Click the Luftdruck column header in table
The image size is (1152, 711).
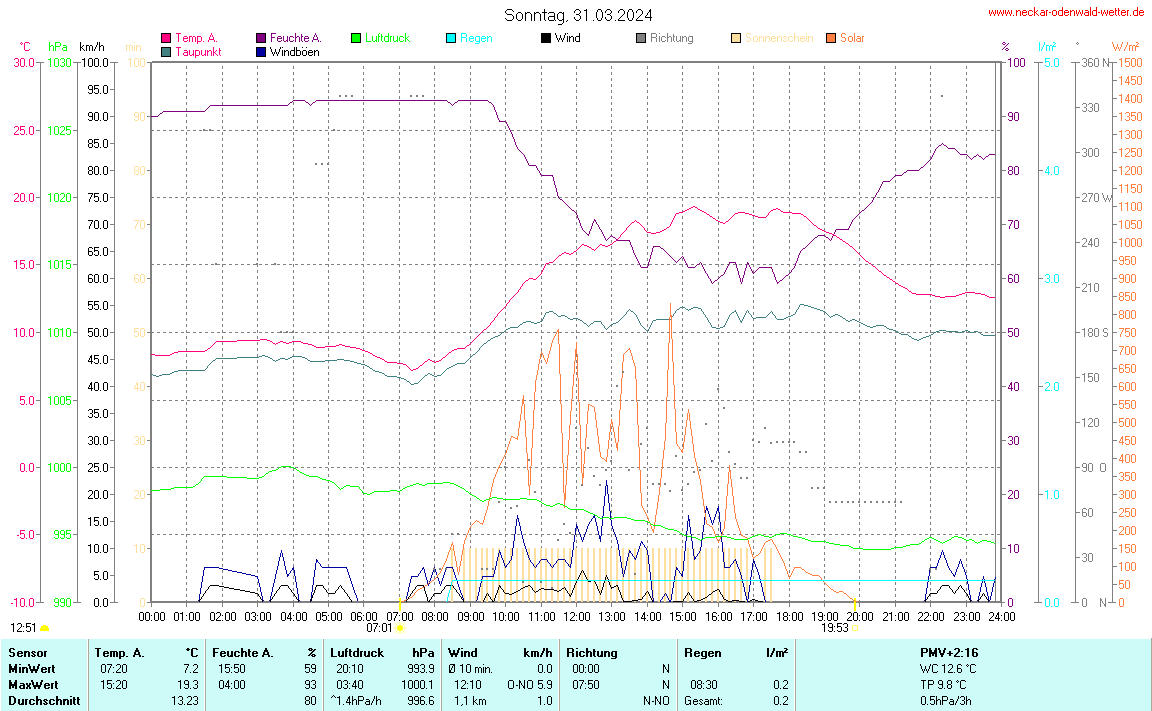coord(357,652)
